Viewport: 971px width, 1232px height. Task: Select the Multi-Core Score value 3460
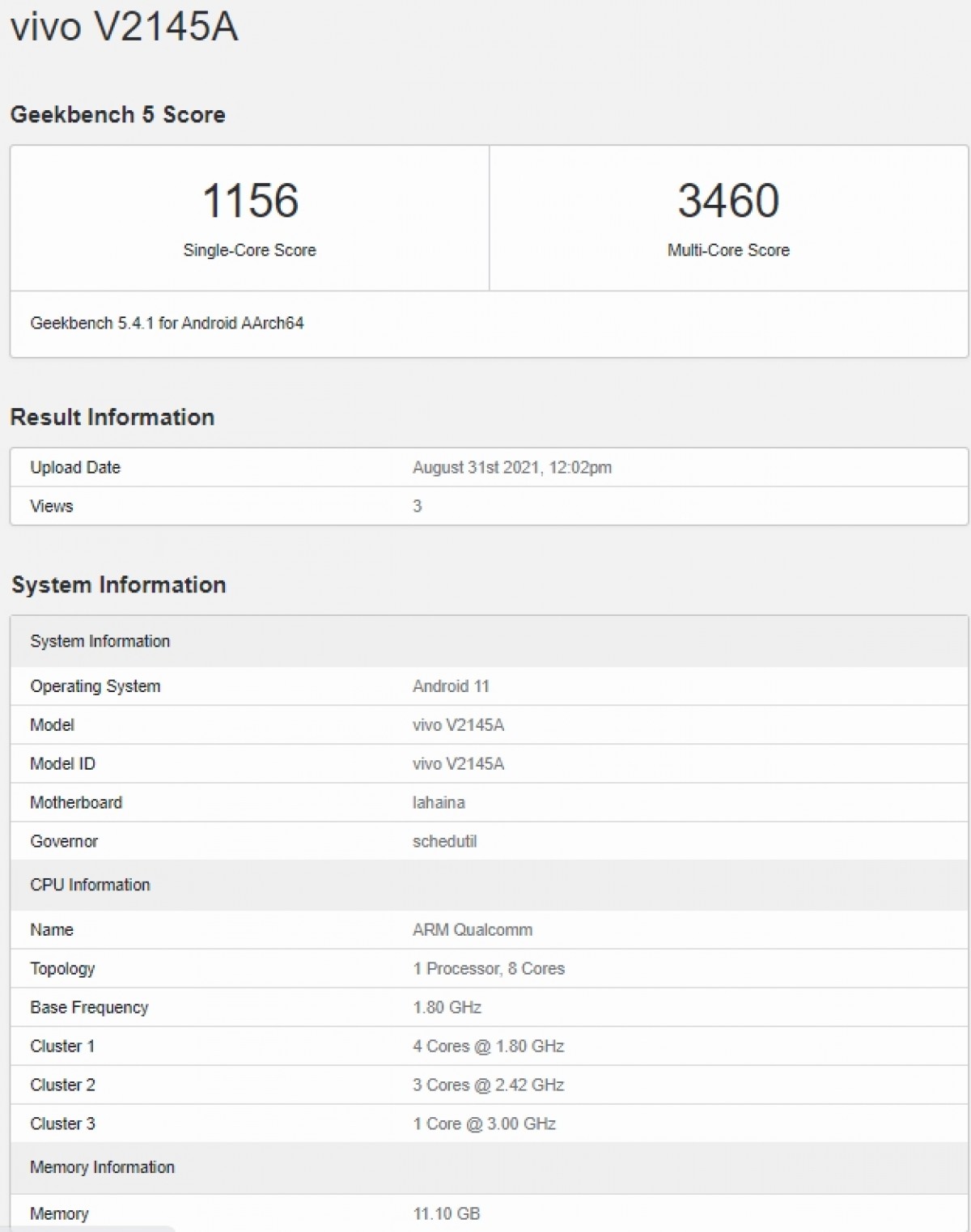click(727, 202)
